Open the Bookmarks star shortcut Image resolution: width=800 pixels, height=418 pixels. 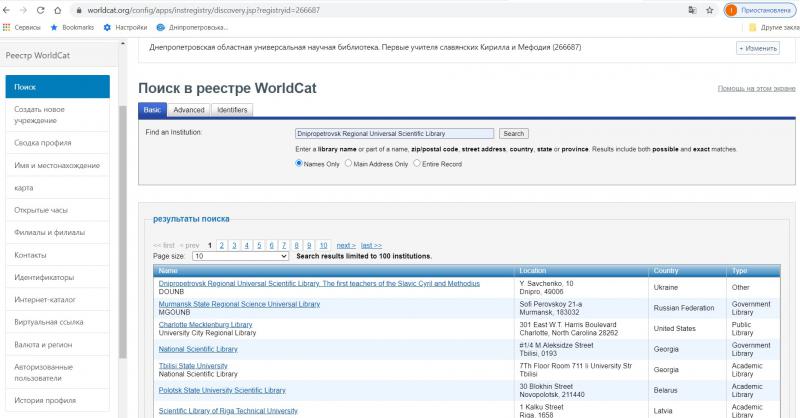click(x=72, y=28)
